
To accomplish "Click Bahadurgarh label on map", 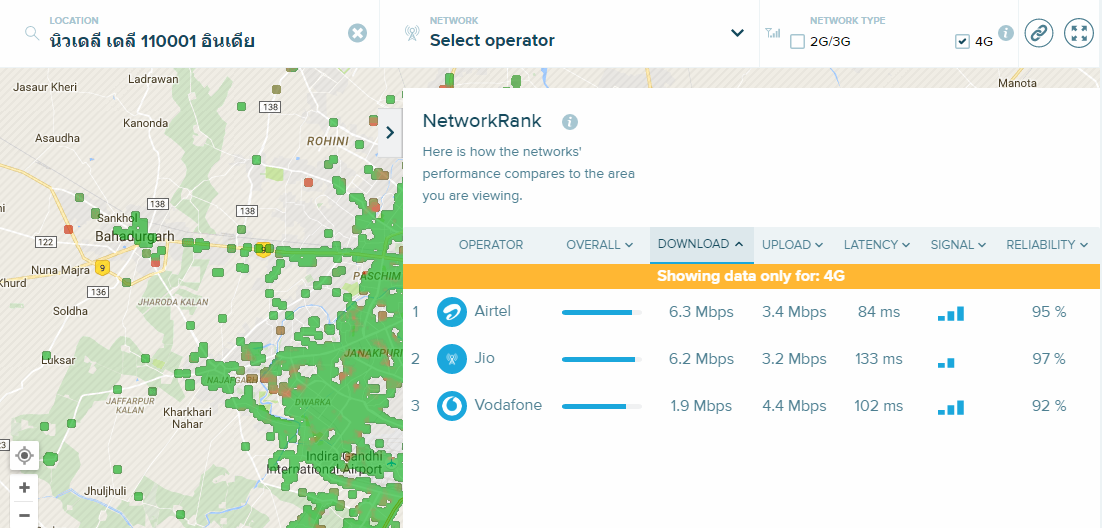I will [x=134, y=237].
